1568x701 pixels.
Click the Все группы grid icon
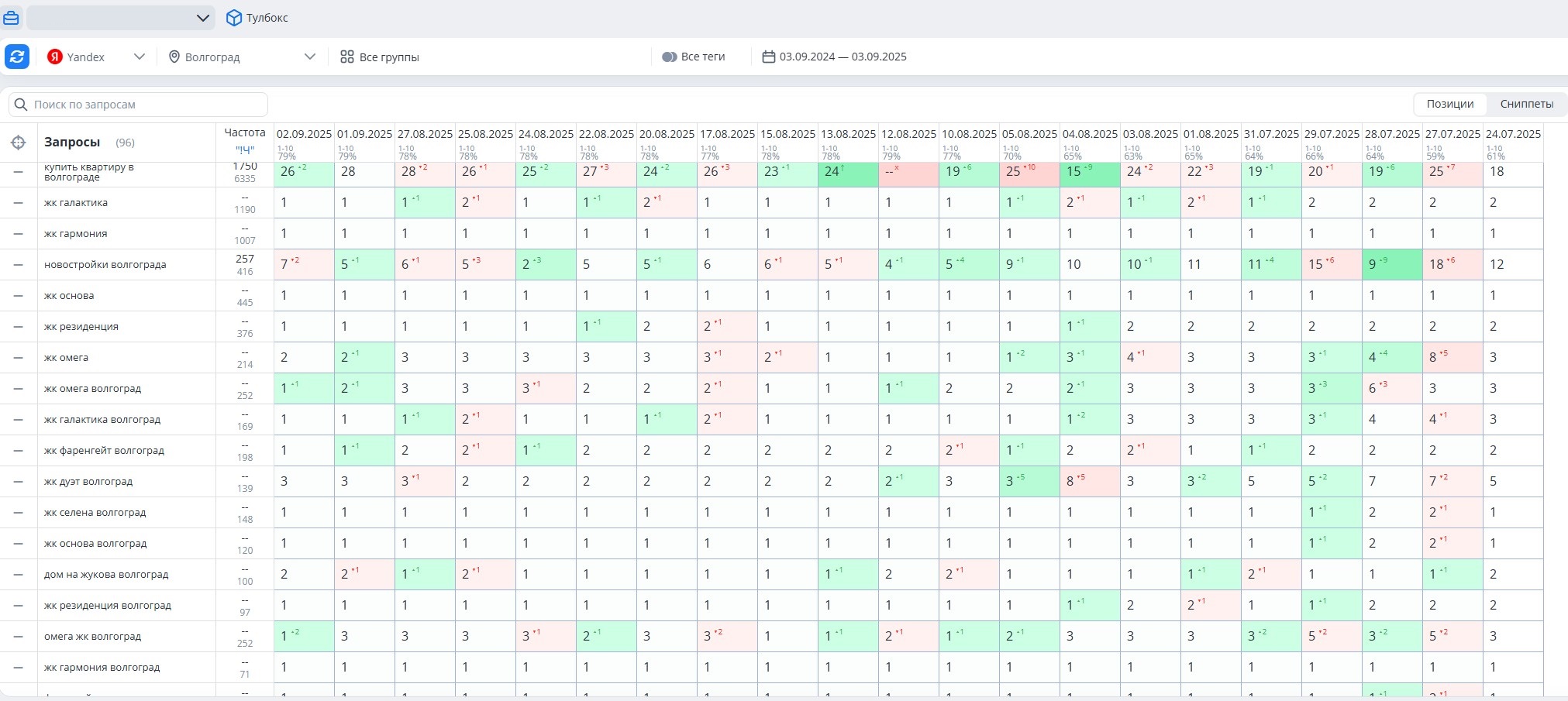pyautogui.click(x=346, y=57)
